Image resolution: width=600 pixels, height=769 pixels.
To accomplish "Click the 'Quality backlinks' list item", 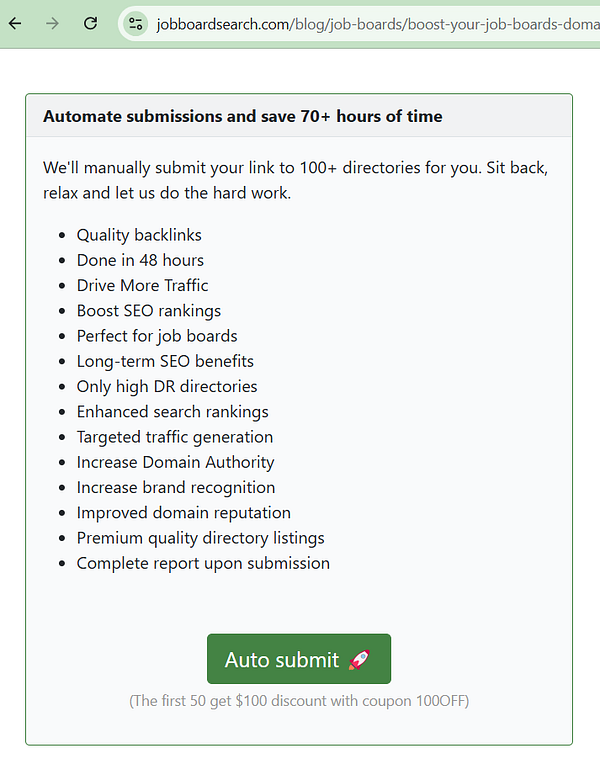I will pos(139,235).
